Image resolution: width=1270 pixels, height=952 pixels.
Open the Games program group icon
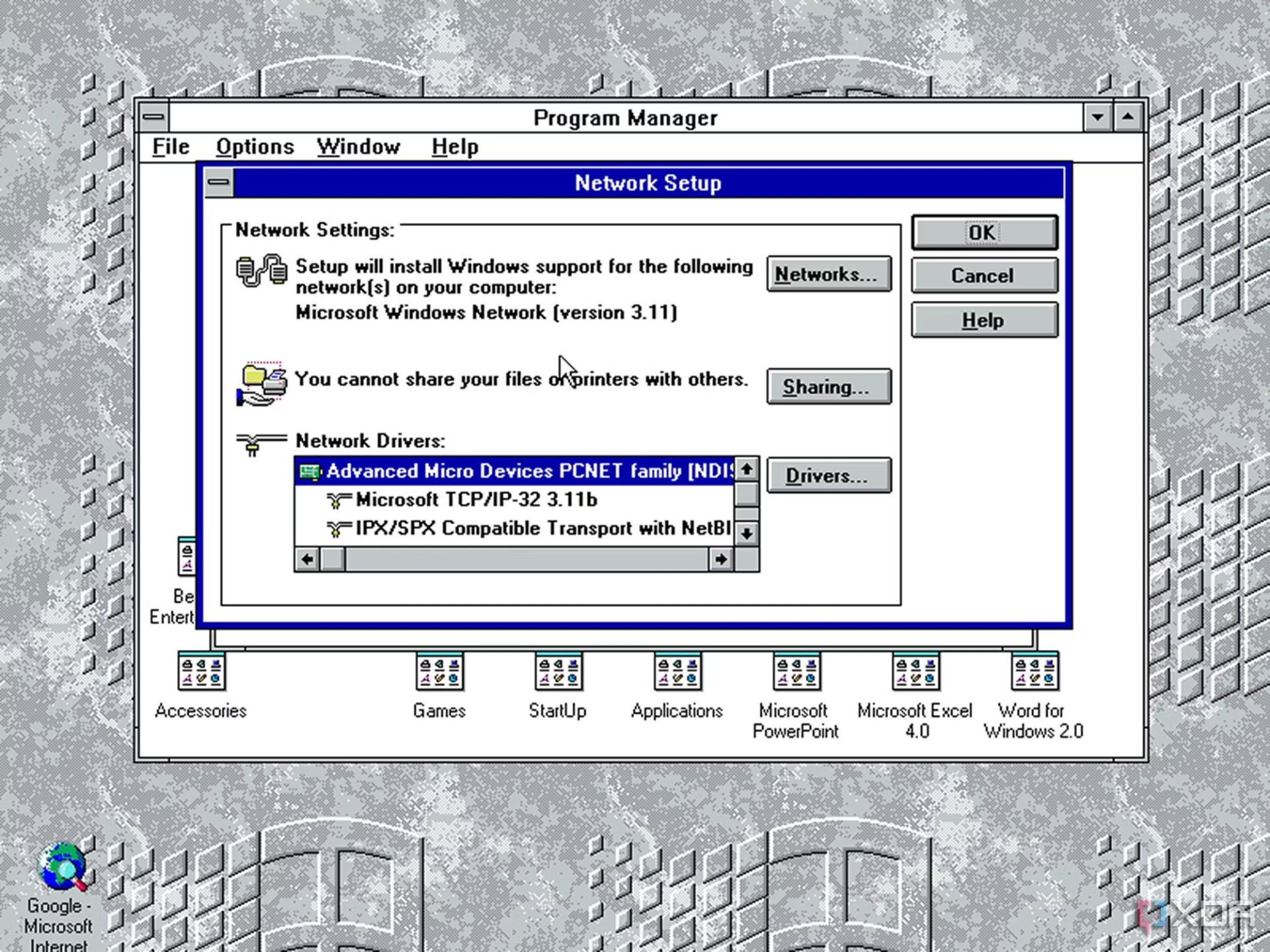coord(439,671)
